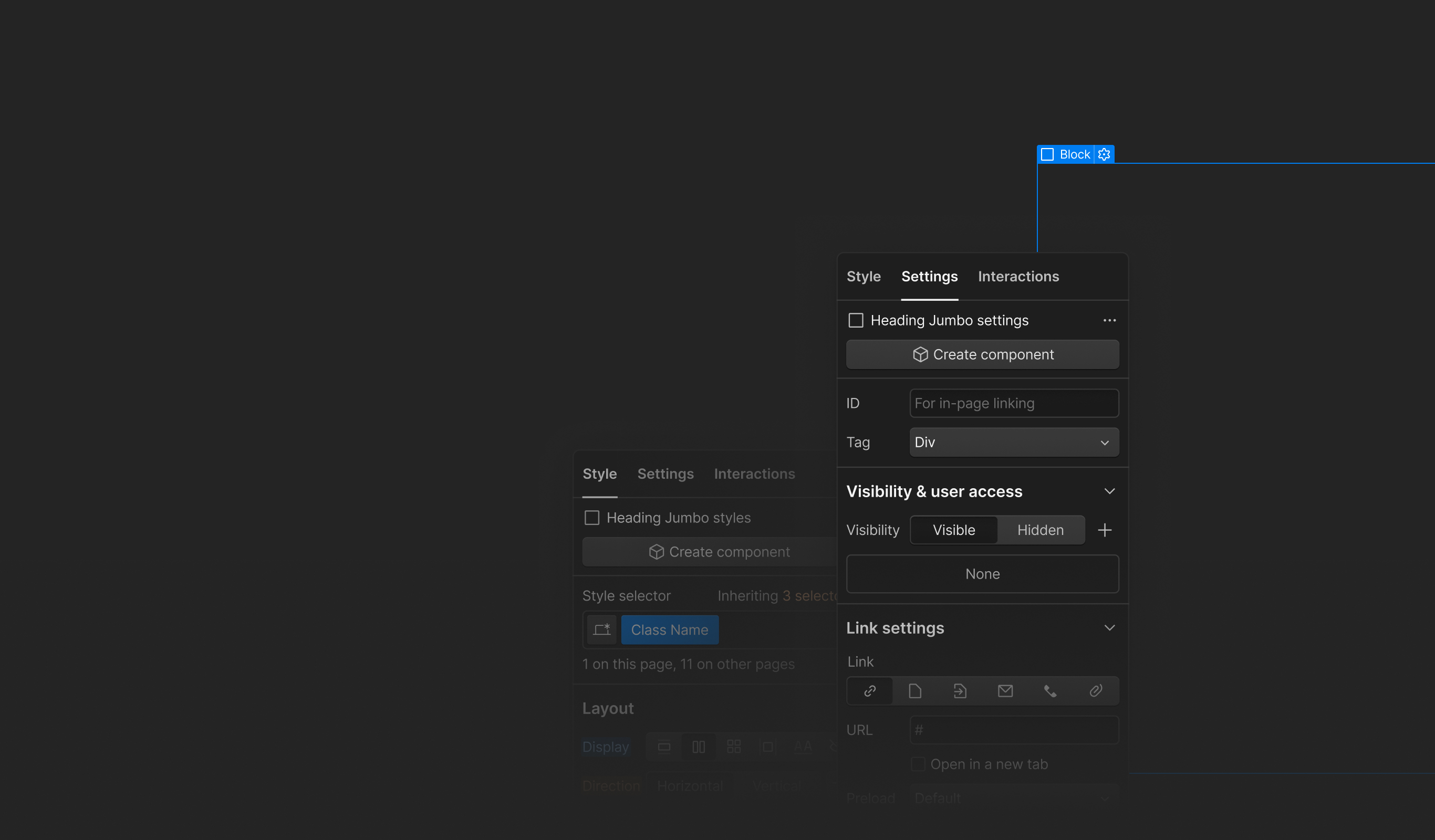
Task: Click the Block label square icon
Action: pos(1047,154)
